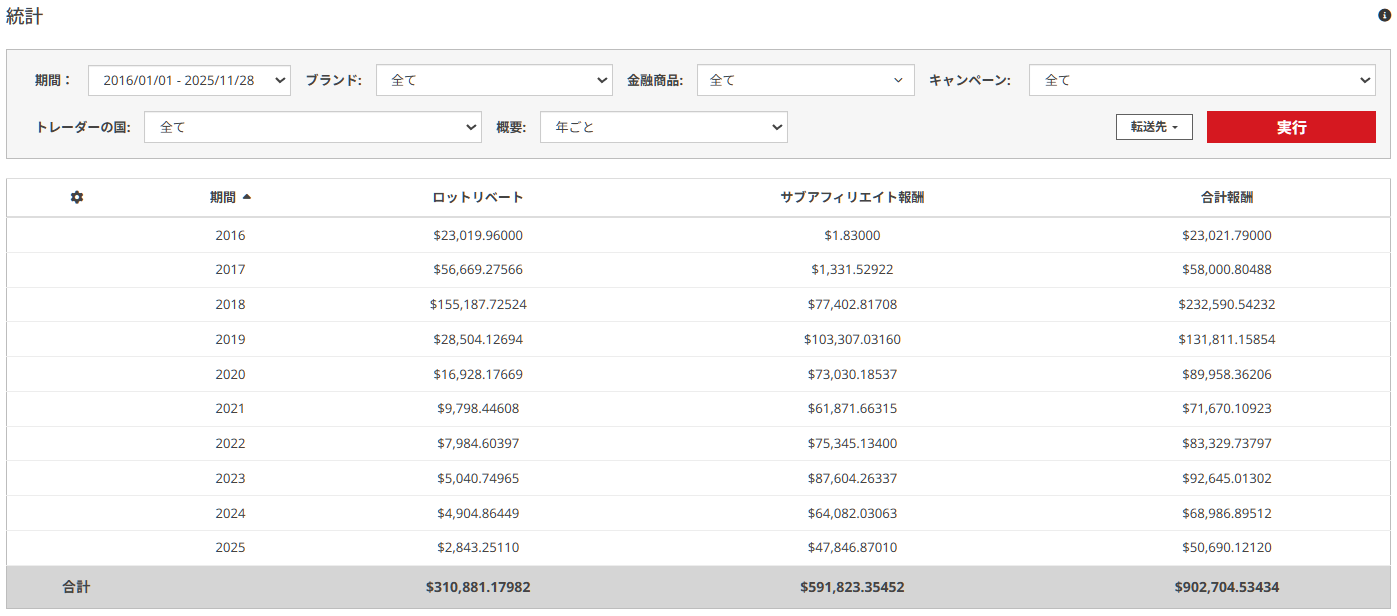Expand the 金融商品 dropdown

(x=805, y=81)
